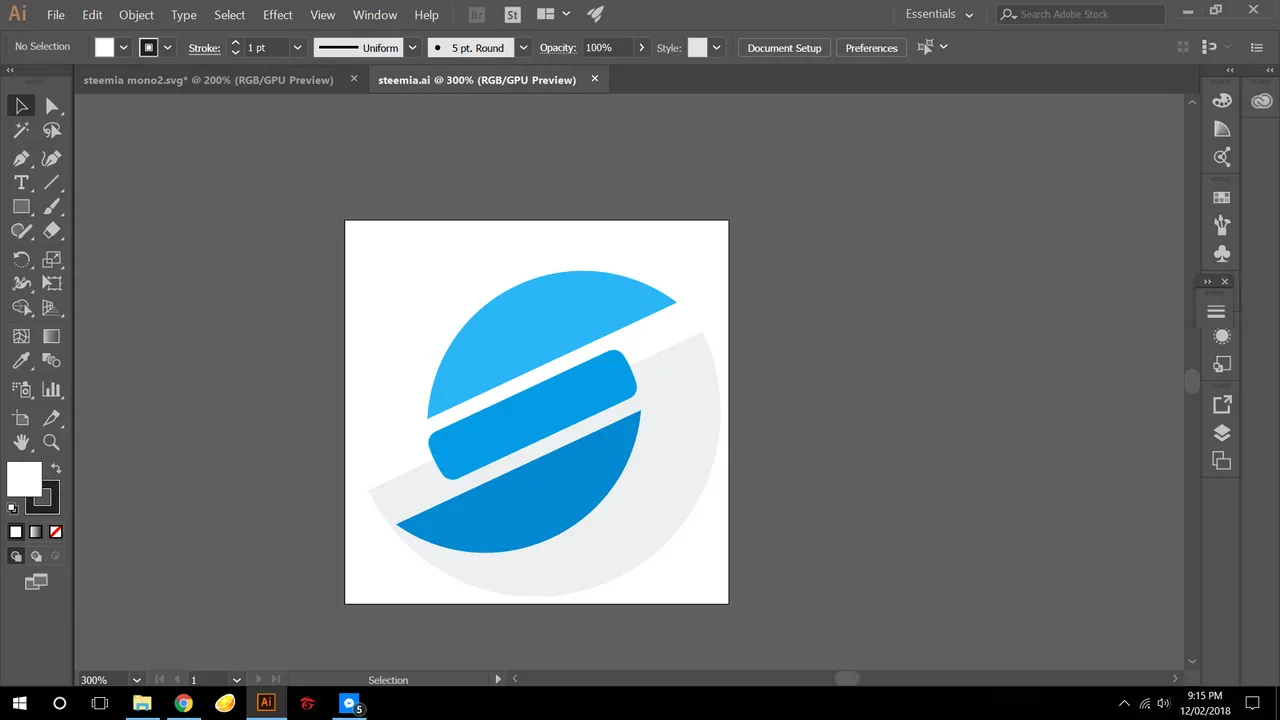Set paint mode to None
Image resolution: width=1280 pixels, height=720 pixels.
click(56, 532)
